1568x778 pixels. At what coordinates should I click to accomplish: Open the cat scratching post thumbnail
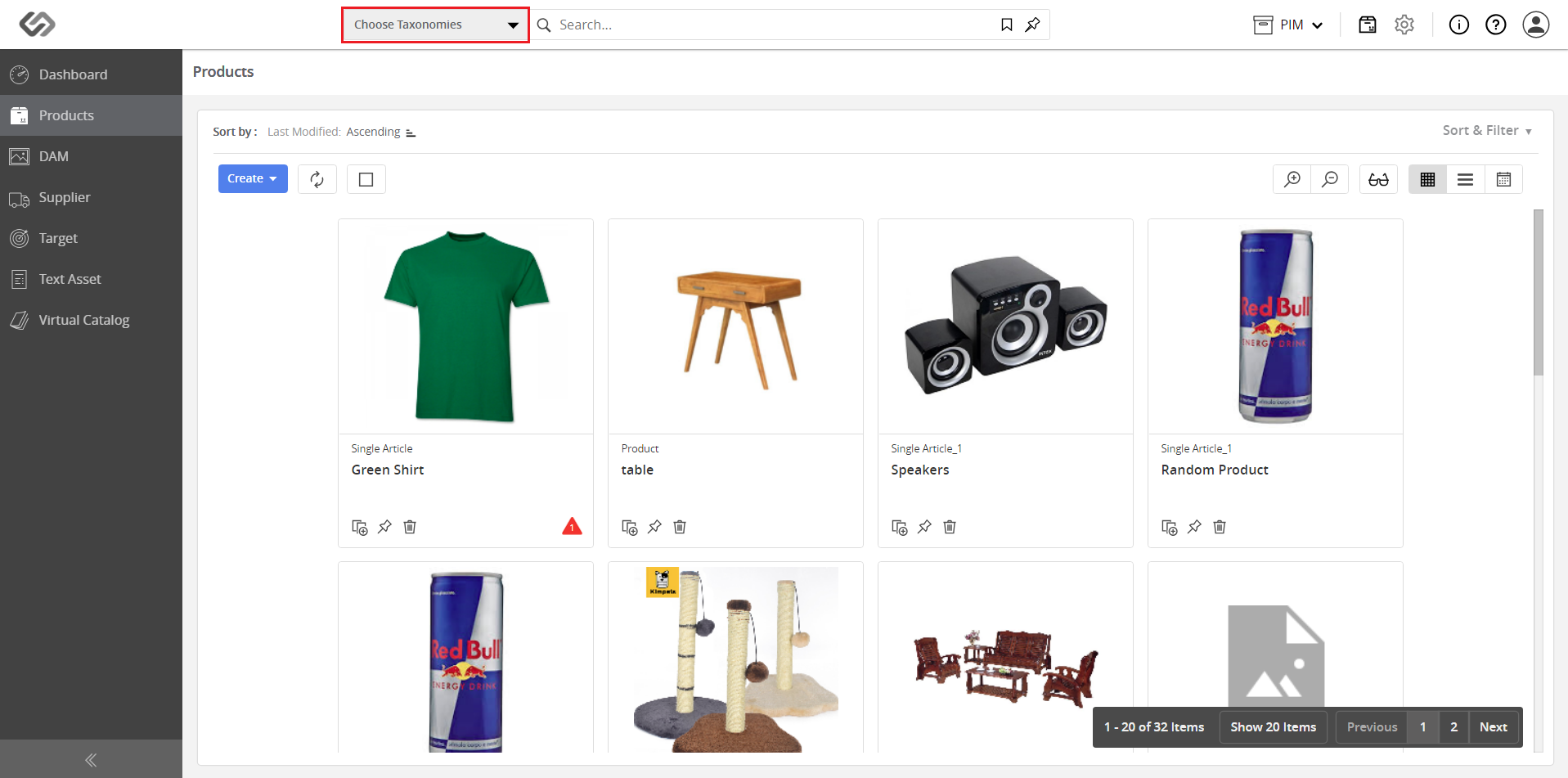735,658
